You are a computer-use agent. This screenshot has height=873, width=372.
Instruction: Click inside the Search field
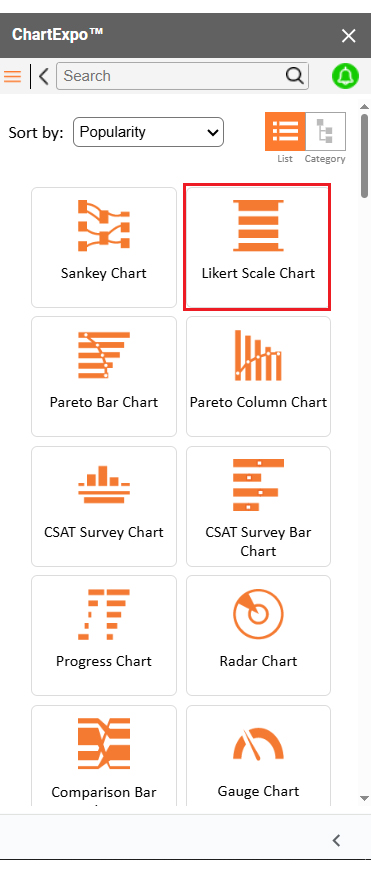click(x=172, y=76)
